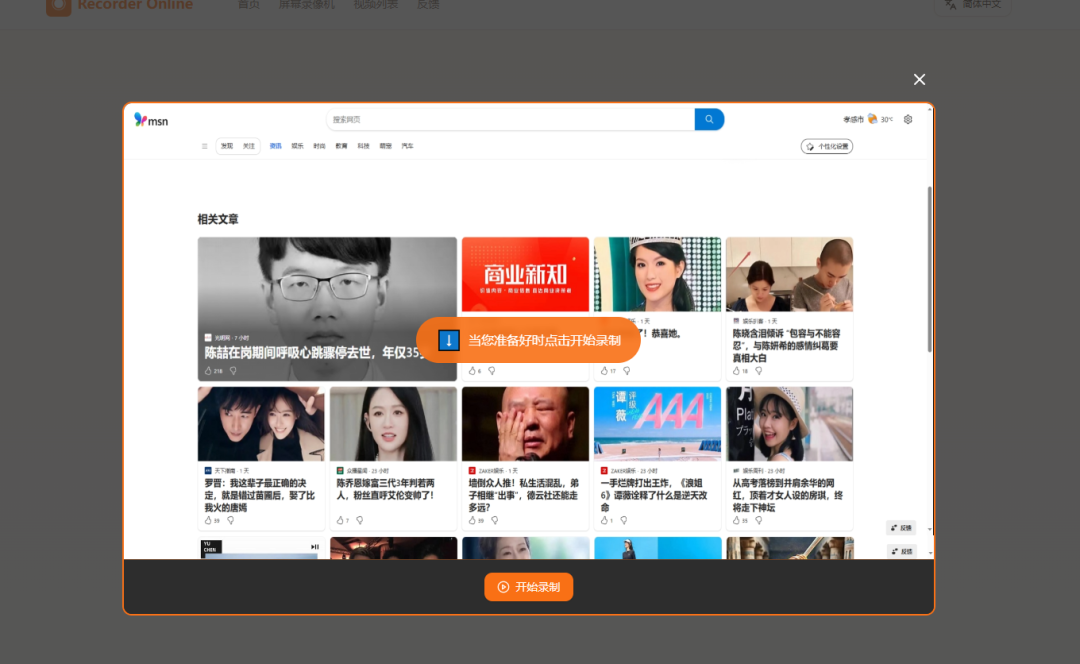The height and width of the screenshot is (664, 1080).
Task: Click the msn page vertical scrollbar
Action: (929, 269)
